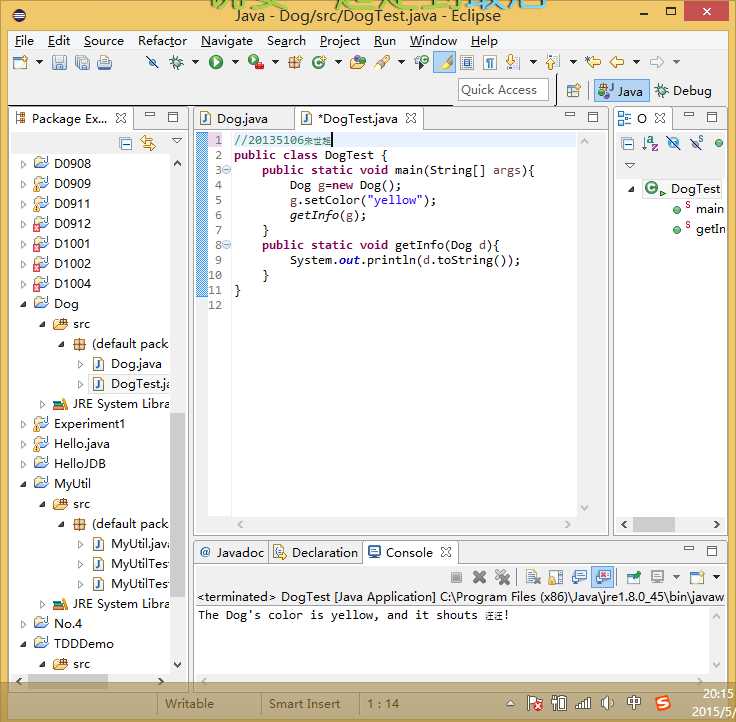Image resolution: width=736 pixels, height=722 pixels.
Task: Save the current file with Save icon
Action: click(x=59, y=62)
